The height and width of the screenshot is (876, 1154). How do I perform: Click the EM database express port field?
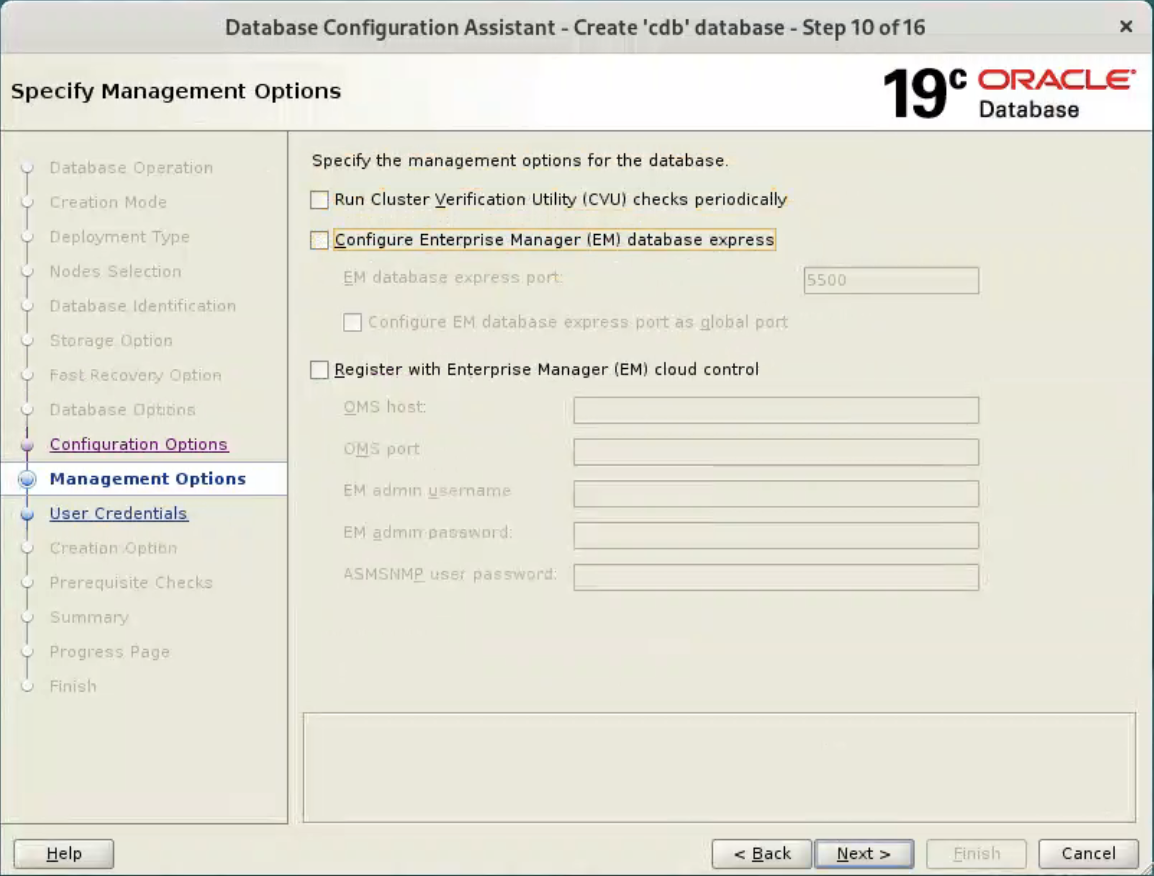[x=891, y=280]
